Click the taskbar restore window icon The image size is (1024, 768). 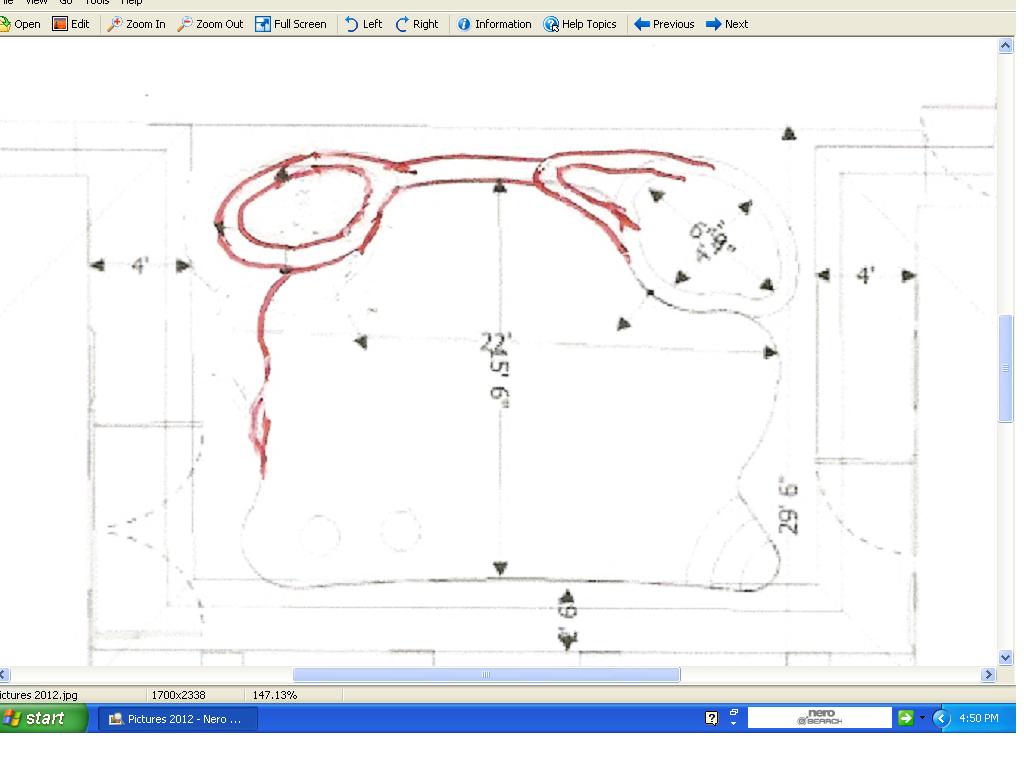[x=733, y=712]
